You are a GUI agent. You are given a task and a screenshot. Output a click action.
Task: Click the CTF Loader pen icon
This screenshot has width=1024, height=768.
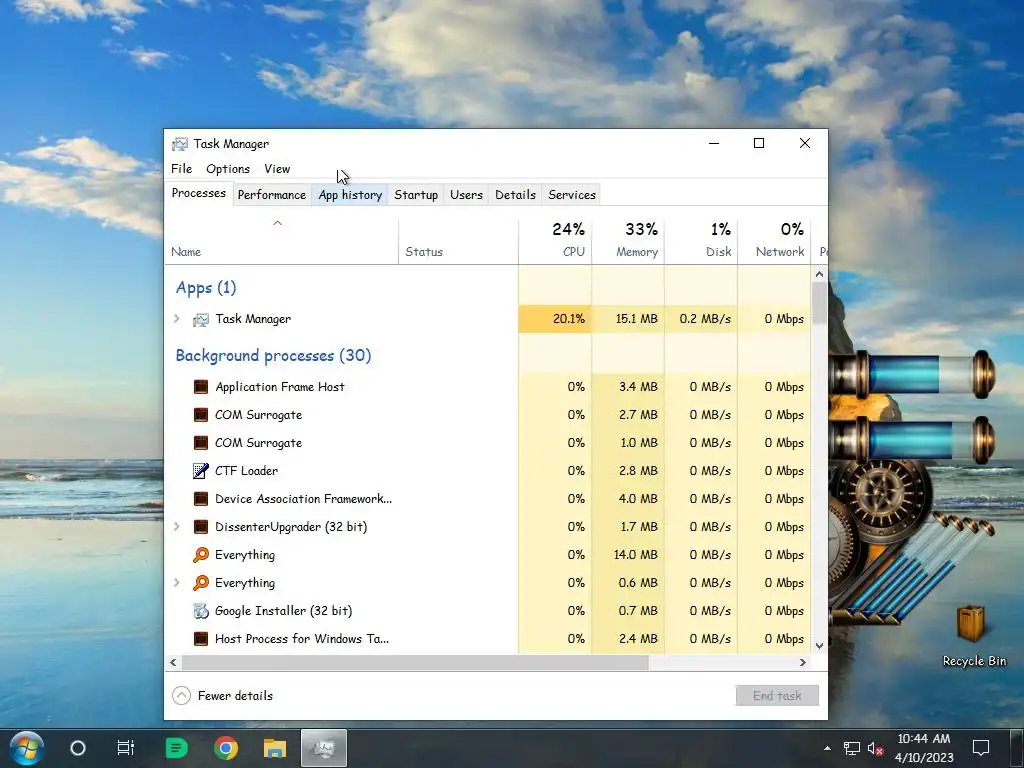(x=200, y=471)
